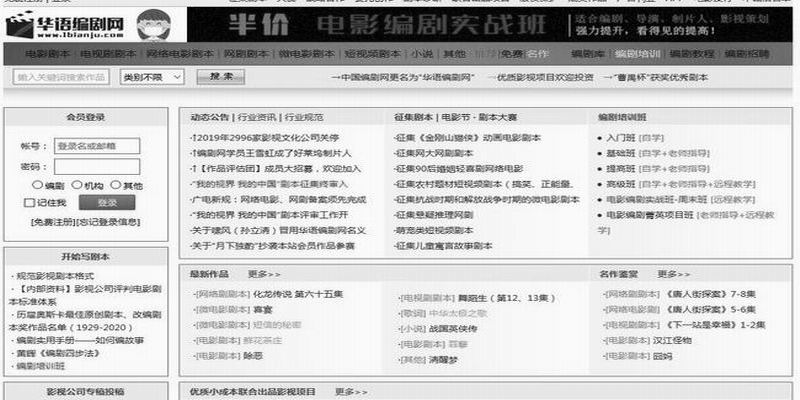The width and height of the screenshot is (800, 400).
Task: Open 编剧库 in the navigation bar
Action: (x=587, y=54)
